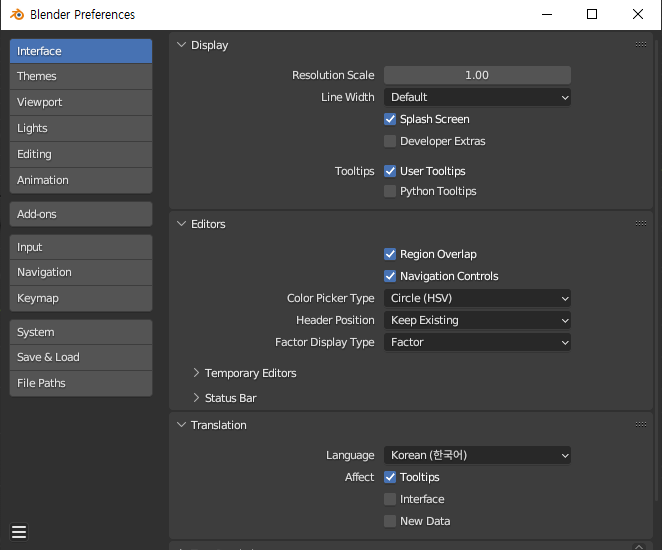Switch to the Input tab

point(81,247)
